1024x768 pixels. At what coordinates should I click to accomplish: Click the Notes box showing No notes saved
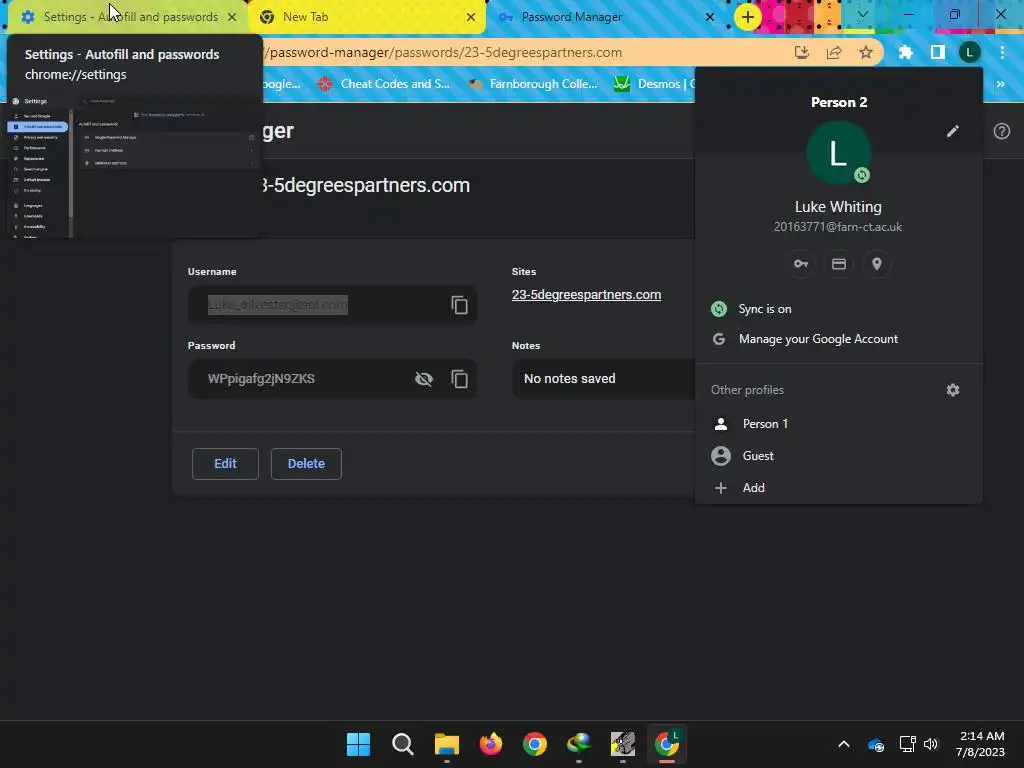[604, 379]
